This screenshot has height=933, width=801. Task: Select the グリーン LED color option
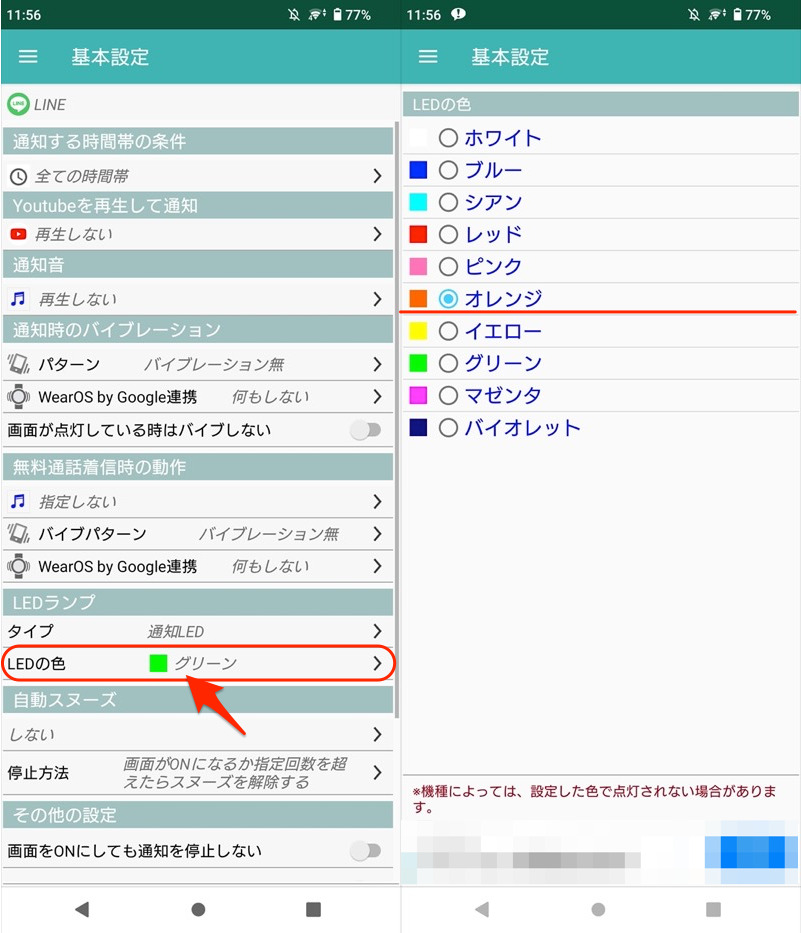click(x=448, y=363)
